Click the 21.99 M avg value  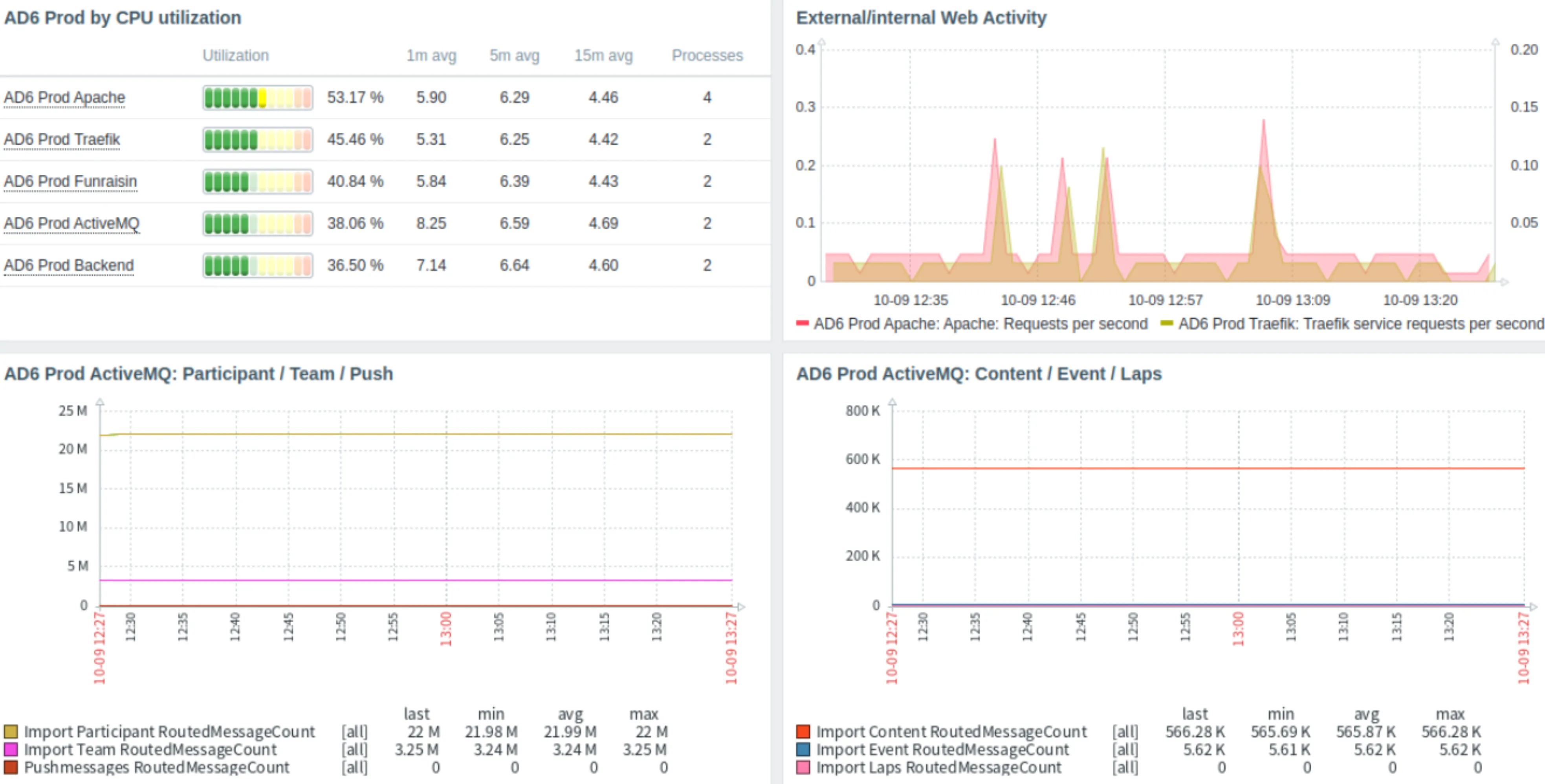pyautogui.click(x=570, y=732)
